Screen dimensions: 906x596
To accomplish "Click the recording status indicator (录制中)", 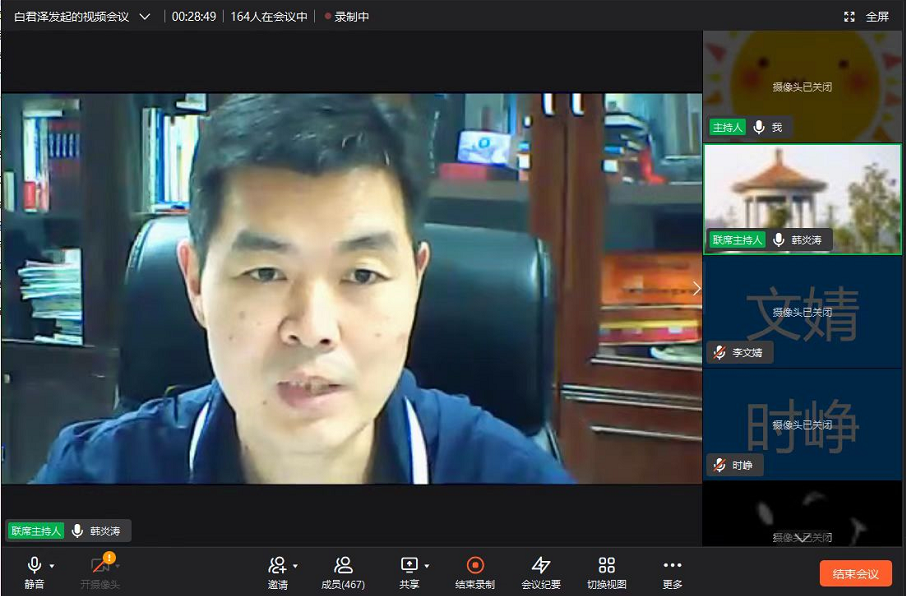I will click(346, 17).
